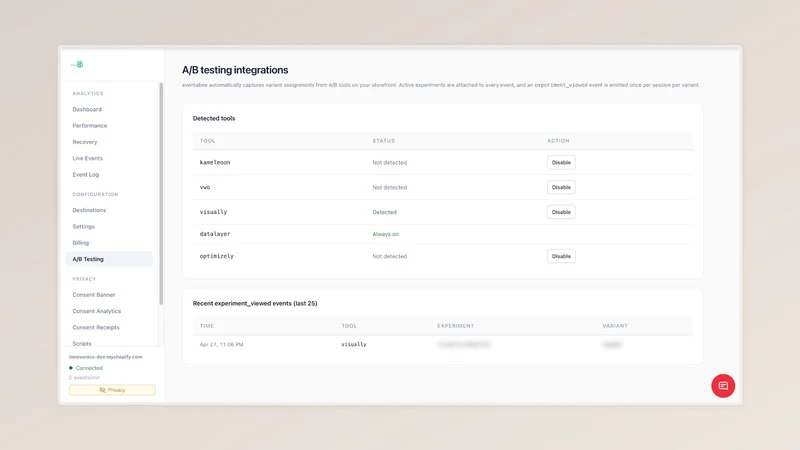Disable the vwo integration
This screenshot has width=800, height=450.
[561, 187]
